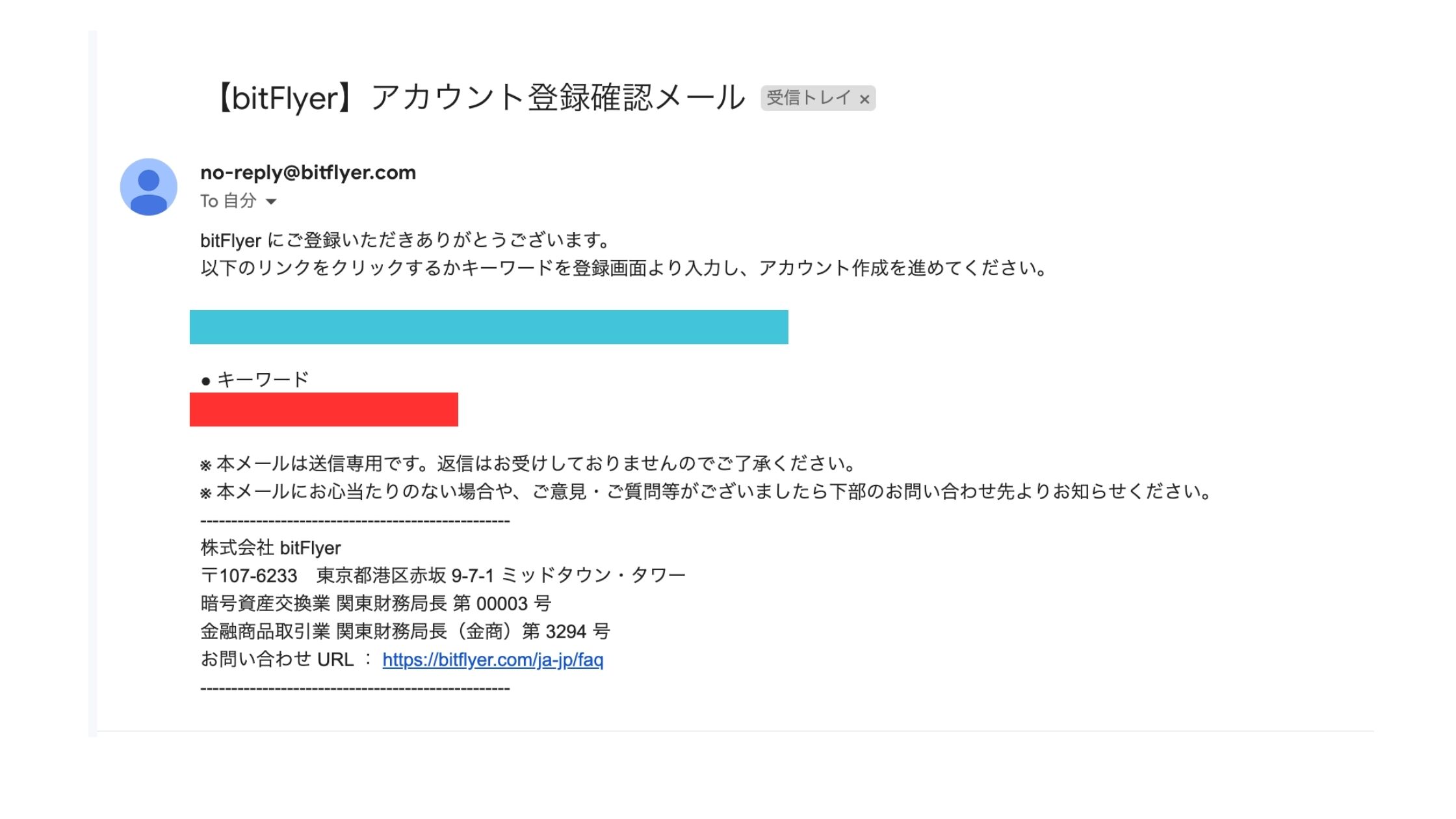
Task: Click the 暗号資産交換業 registration number line
Action: pyautogui.click(x=376, y=603)
